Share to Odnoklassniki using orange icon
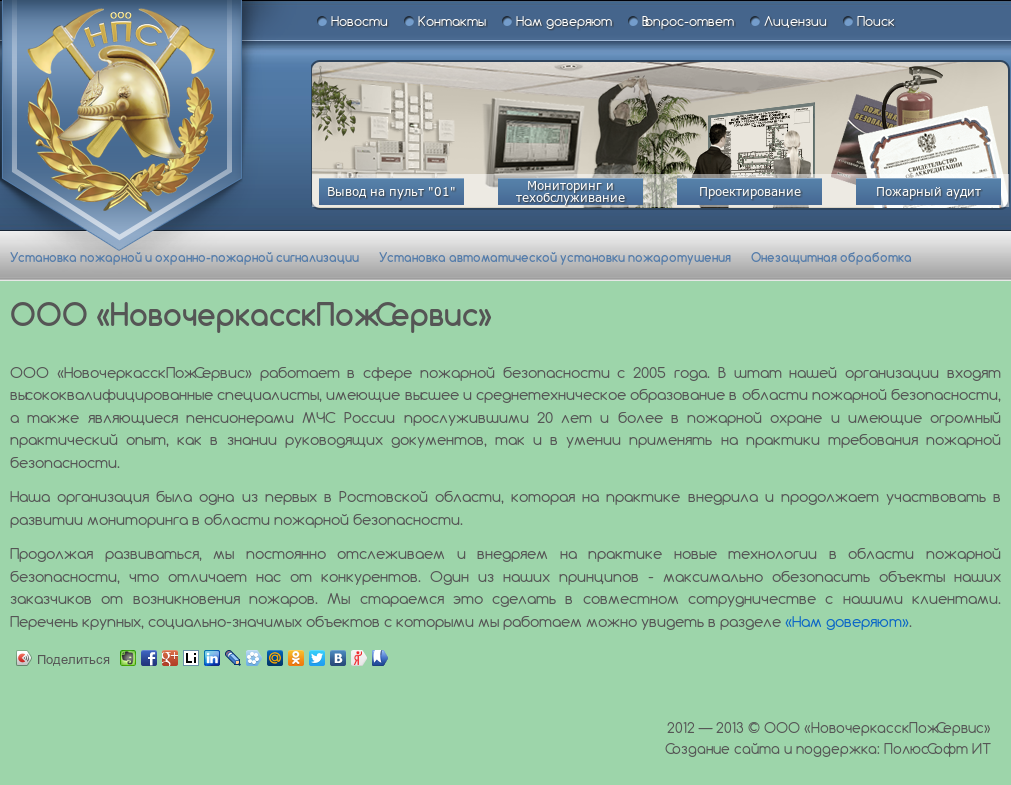The height and width of the screenshot is (785, 1011). pos(296,658)
